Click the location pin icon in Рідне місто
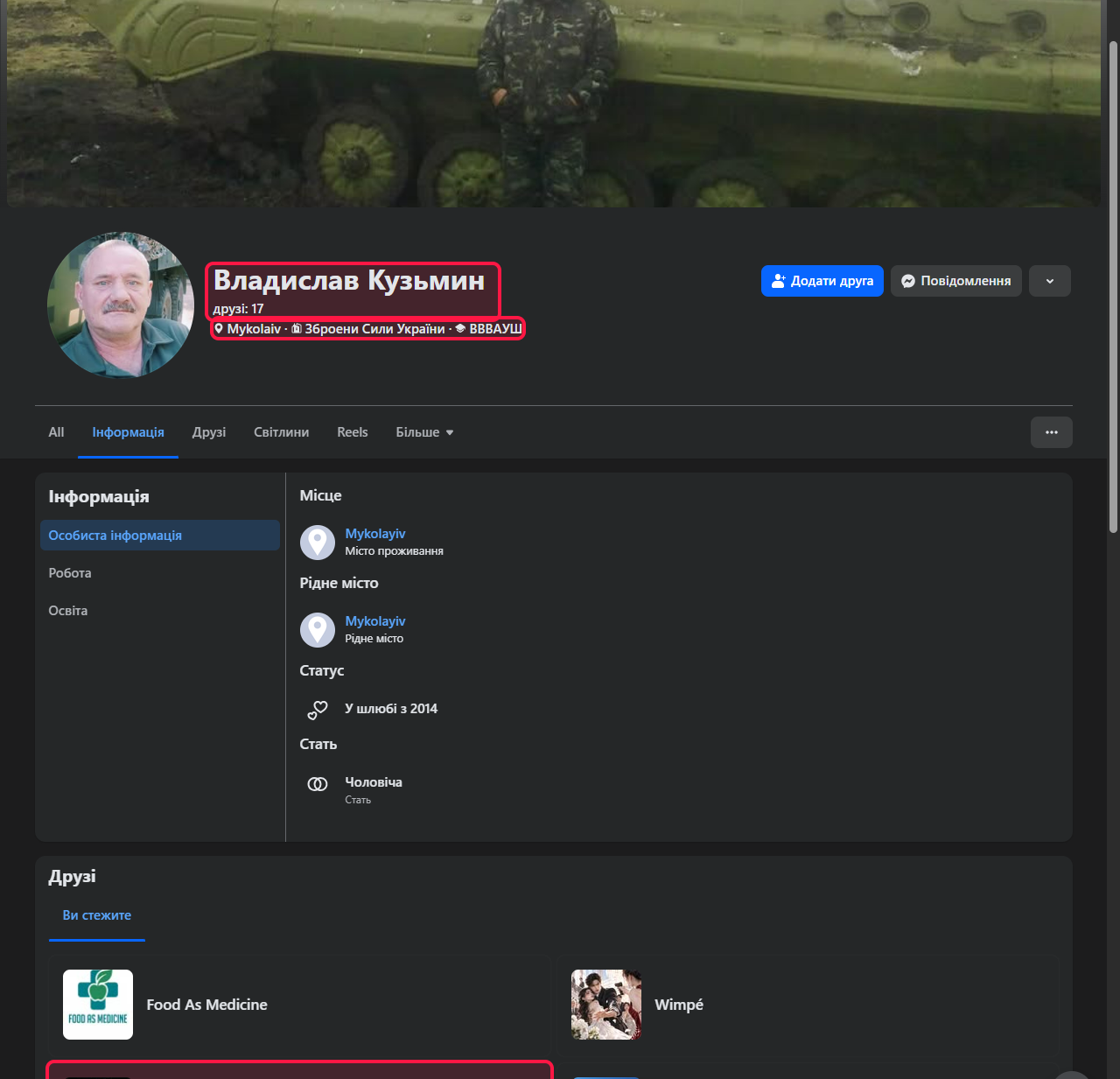 [x=318, y=630]
